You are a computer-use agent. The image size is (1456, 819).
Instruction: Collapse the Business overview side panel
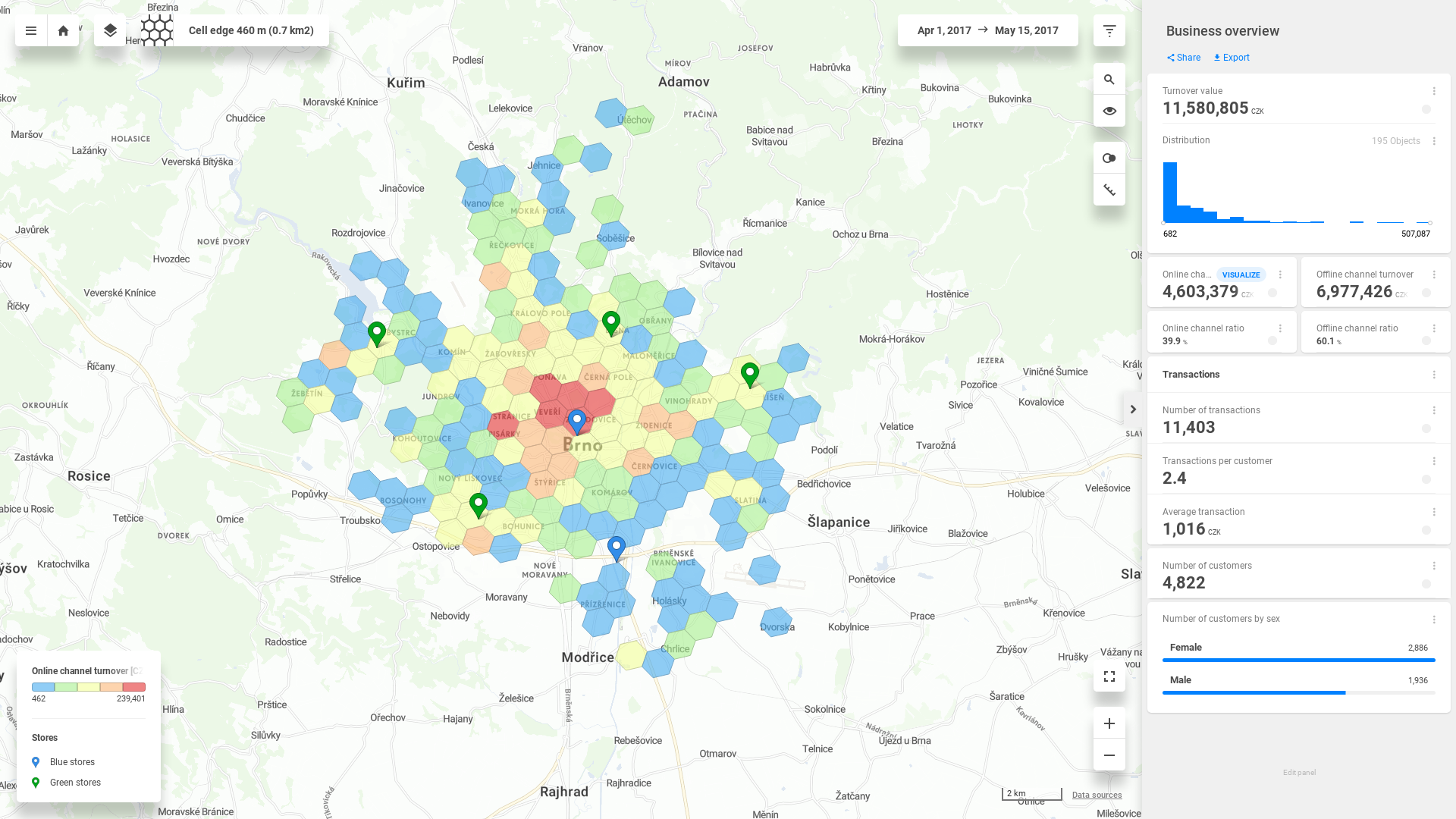click(1133, 409)
